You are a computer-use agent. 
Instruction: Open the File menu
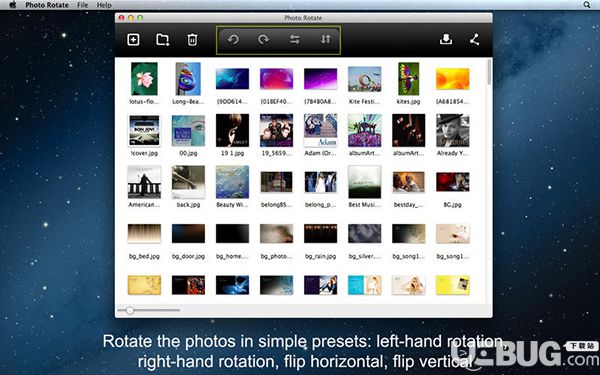pyautogui.click(x=82, y=5)
